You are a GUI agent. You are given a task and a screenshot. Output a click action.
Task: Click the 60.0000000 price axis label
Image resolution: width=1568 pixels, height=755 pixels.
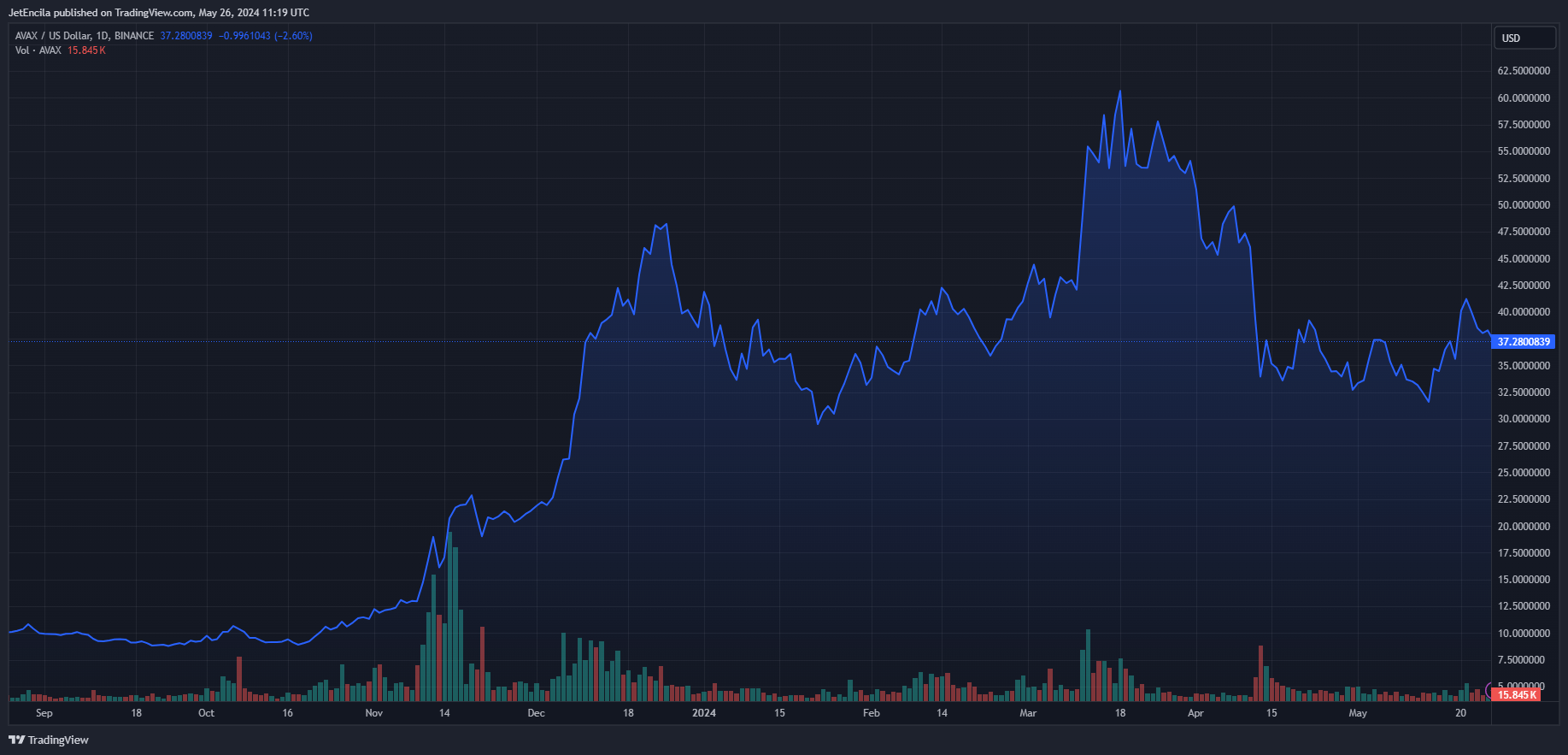1524,98
